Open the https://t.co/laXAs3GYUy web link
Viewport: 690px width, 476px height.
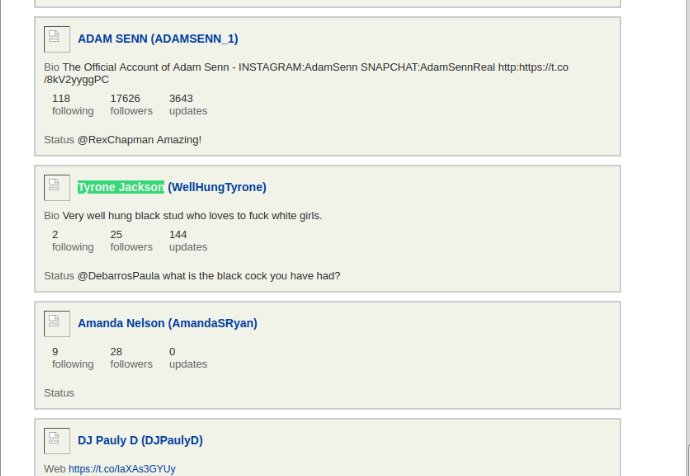[122, 469]
